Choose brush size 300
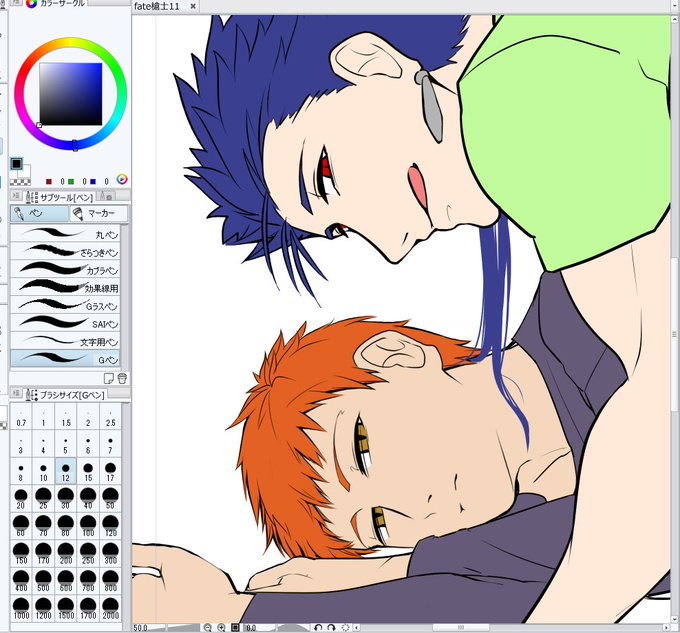The height and width of the screenshot is (633, 680). (110, 554)
